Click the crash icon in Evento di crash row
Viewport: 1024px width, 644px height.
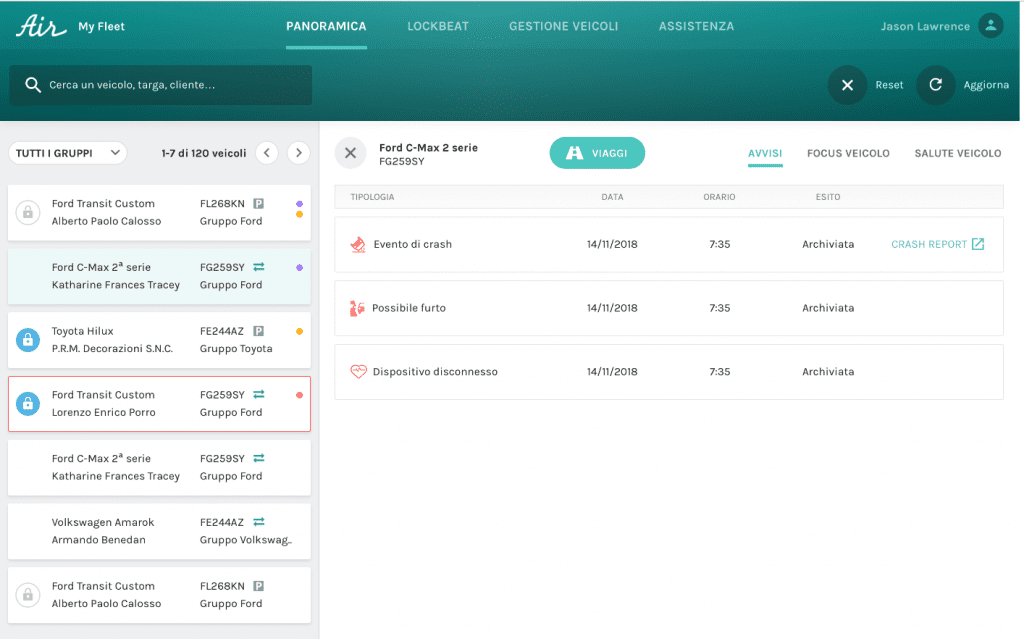tap(358, 244)
